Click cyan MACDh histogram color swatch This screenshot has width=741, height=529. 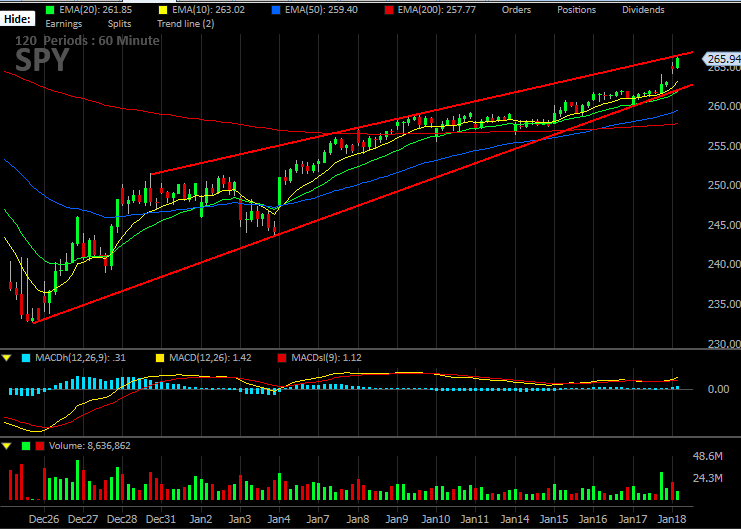pos(26,358)
